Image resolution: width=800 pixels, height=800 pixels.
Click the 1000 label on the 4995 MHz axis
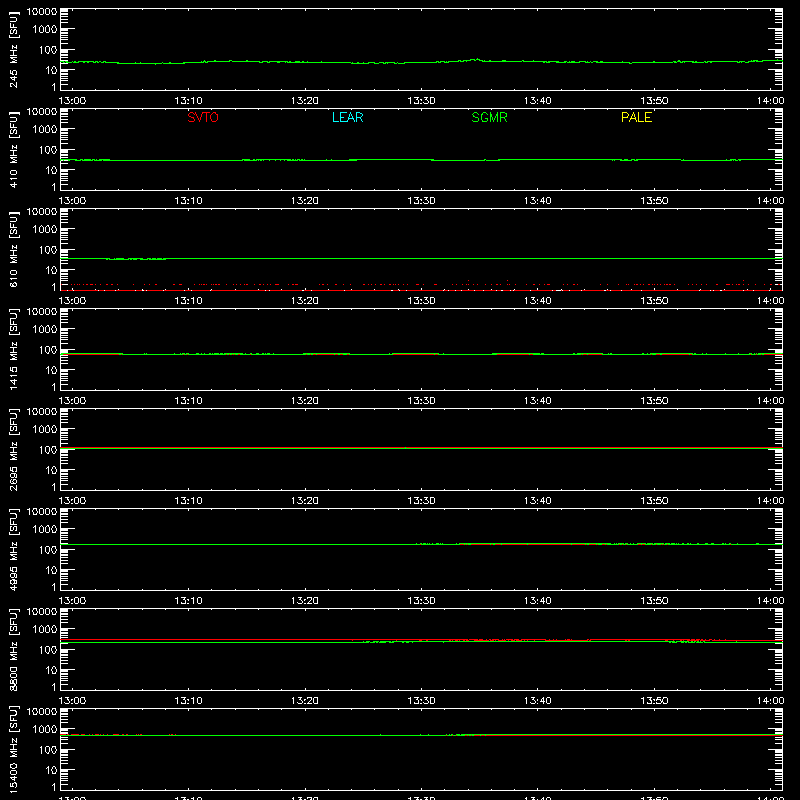(x=45, y=529)
